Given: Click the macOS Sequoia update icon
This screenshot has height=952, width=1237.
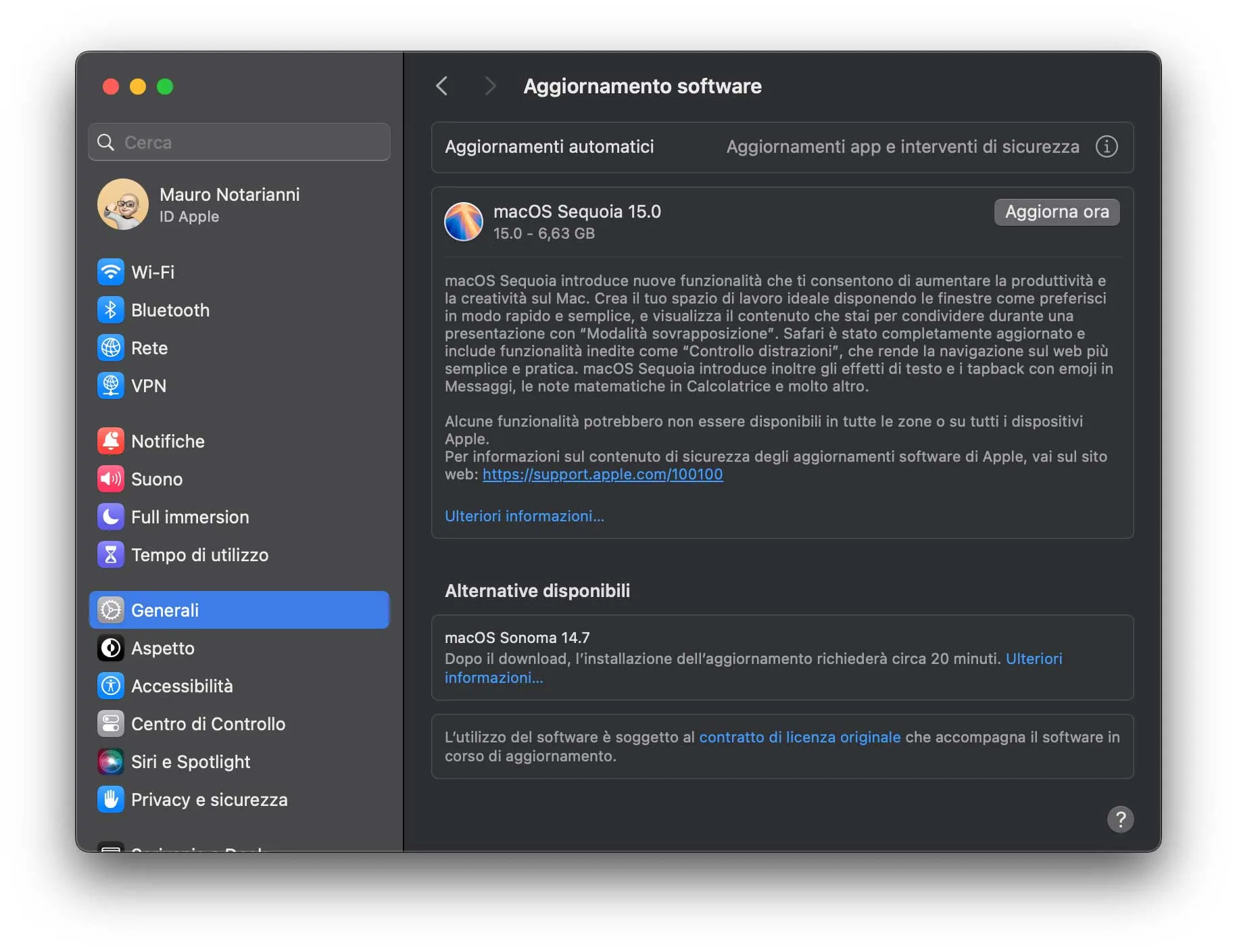Looking at the screenshot, I should pos(464,222).
